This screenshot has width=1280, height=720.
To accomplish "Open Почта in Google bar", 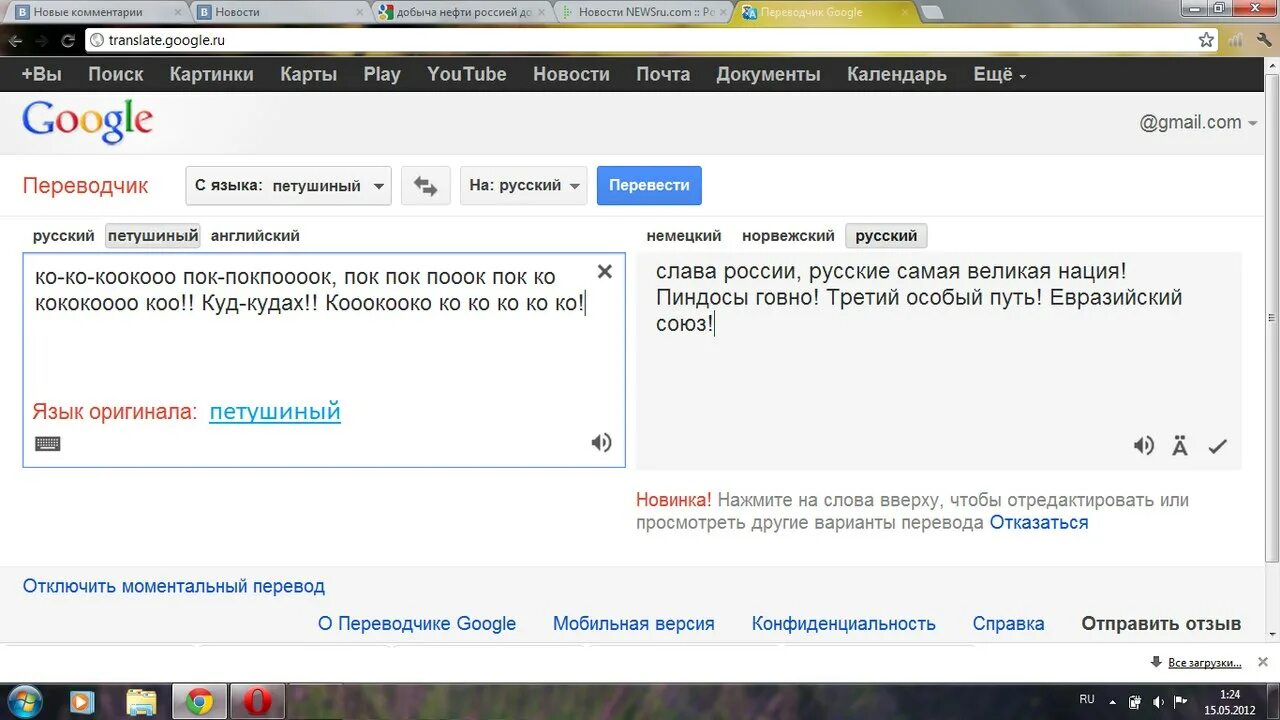I will coord(663,74).
